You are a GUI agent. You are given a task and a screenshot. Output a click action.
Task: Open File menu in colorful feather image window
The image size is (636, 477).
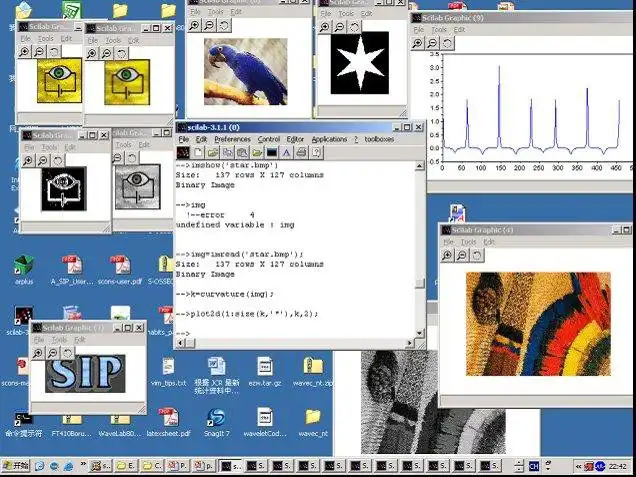point(449,242)
